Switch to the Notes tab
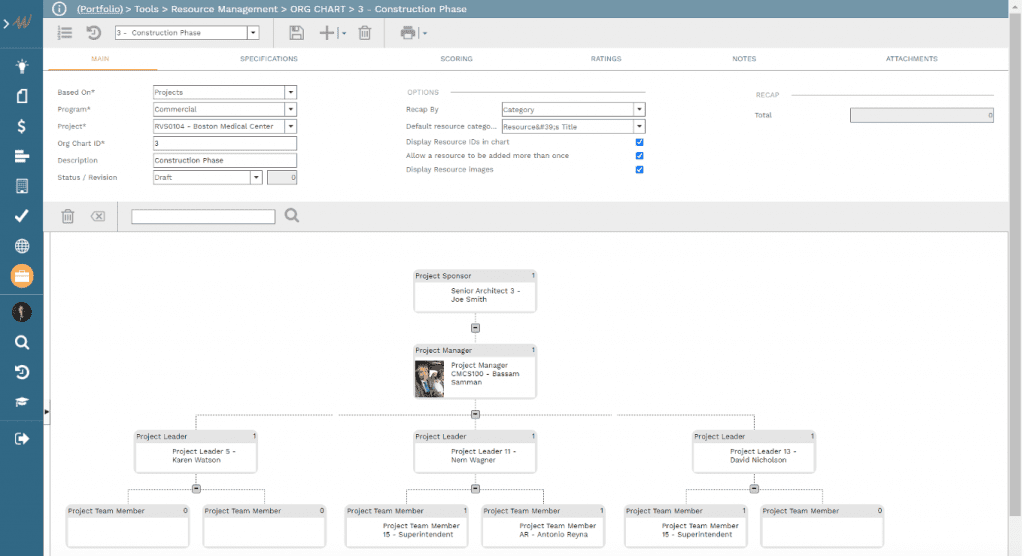The height and width of the screenshot is (556, 1024). [744, 59]
